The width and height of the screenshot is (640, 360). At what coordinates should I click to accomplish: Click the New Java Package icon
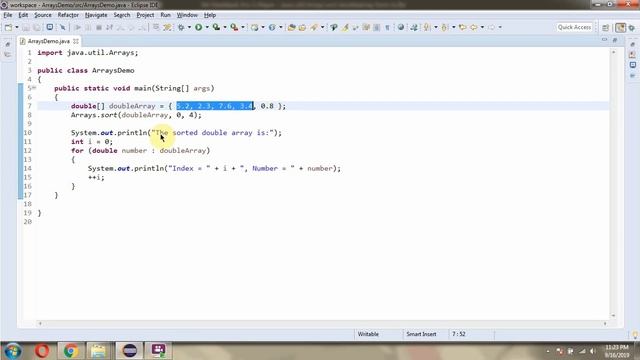(255, 27)
